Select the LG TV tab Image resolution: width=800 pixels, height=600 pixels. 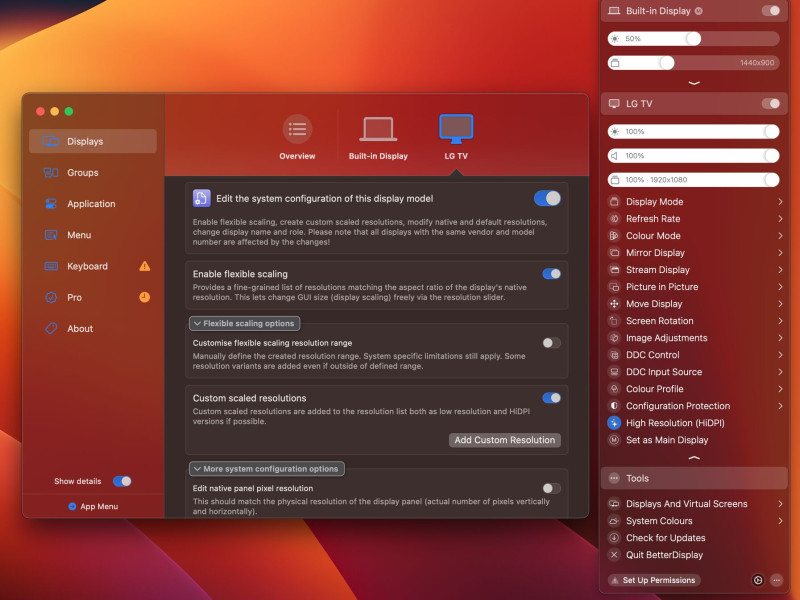pos(456,138)
